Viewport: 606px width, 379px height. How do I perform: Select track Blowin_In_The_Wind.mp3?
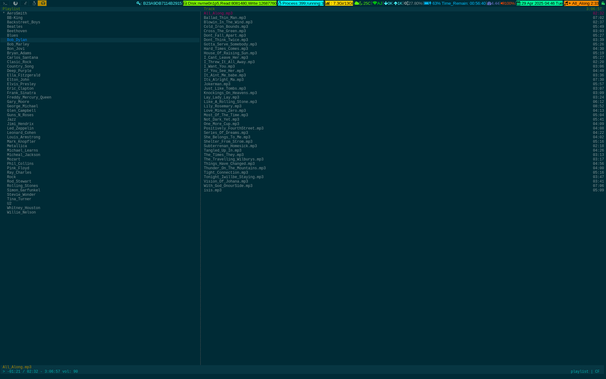point(228,22)
